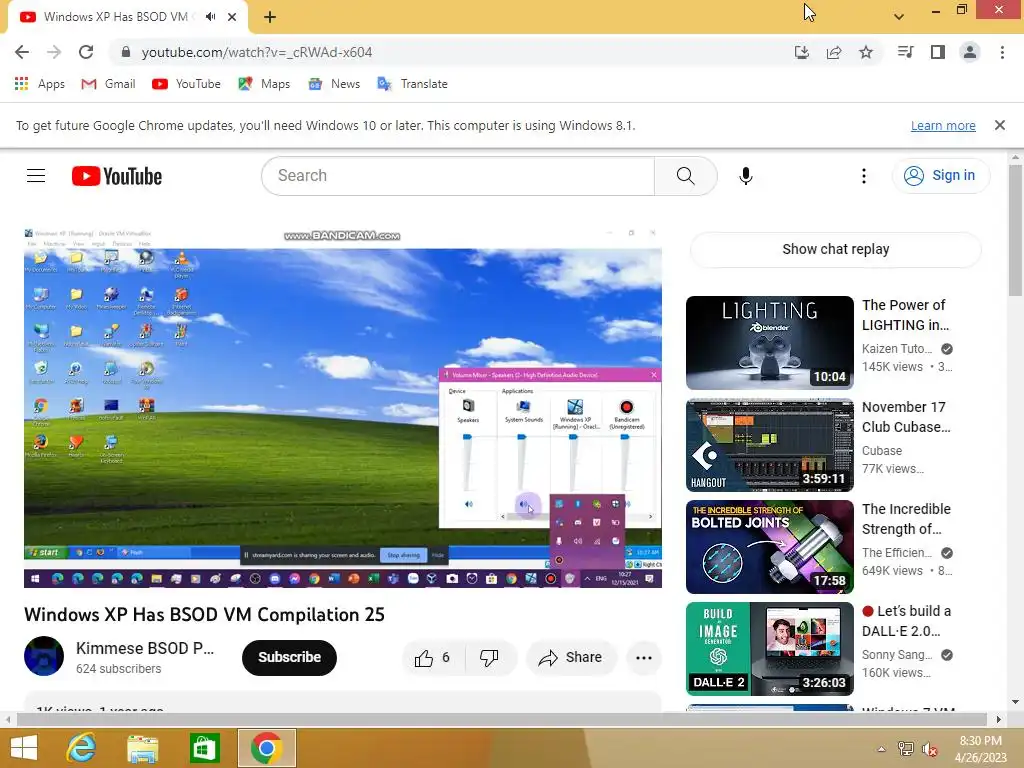Click the vertical page scrollbar
The height and width of the screenshot is (768, 1024).
tap(1016, 229)
